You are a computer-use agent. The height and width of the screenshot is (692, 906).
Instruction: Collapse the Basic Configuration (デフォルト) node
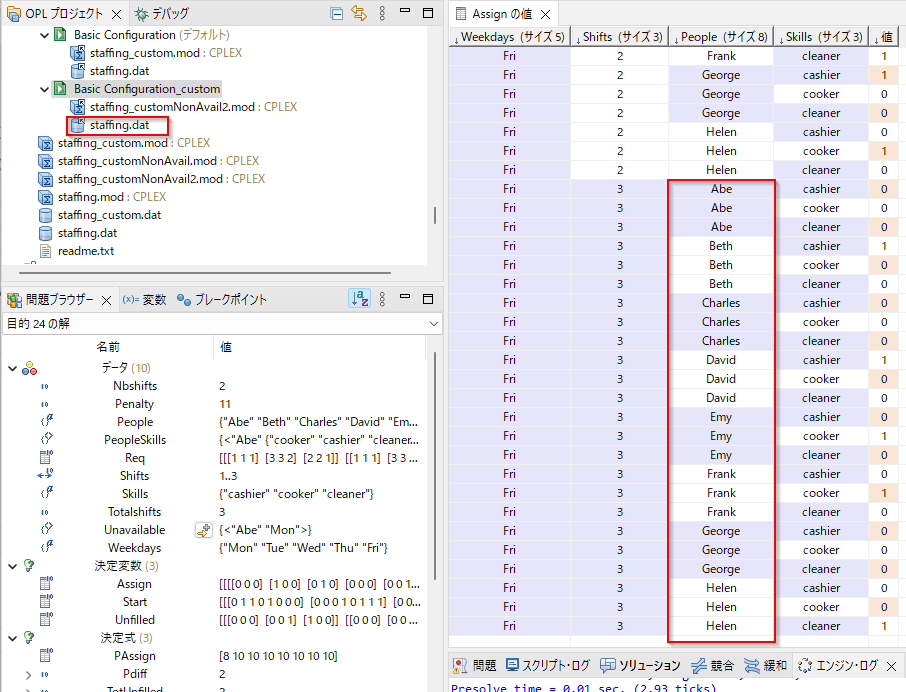pos(44,35)
